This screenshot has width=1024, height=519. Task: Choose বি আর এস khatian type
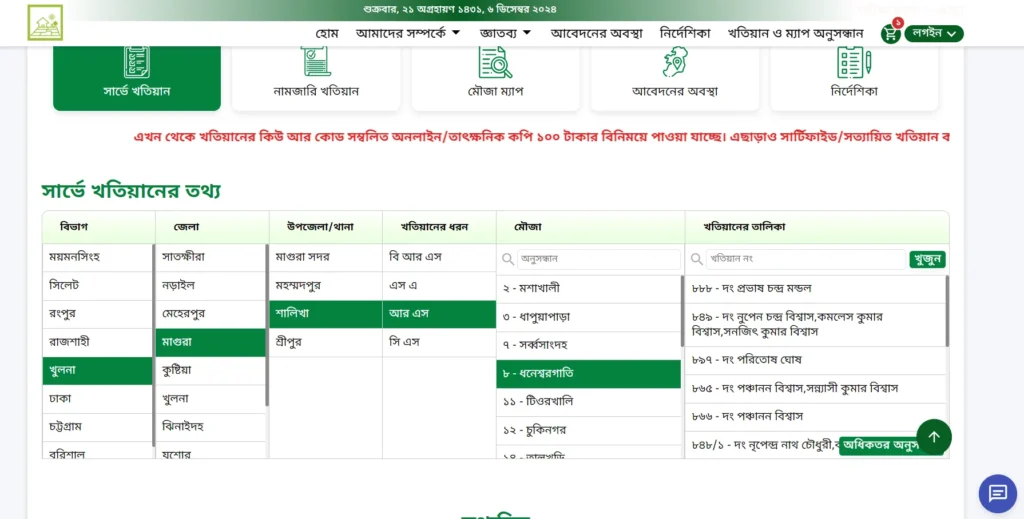tap(415, 257)
